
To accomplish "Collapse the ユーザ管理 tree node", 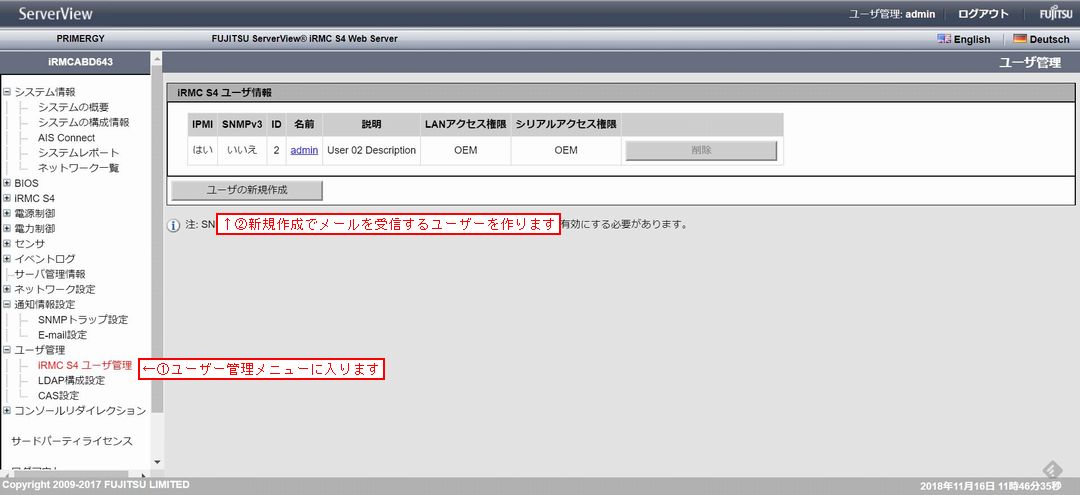I will coord(7,350).
